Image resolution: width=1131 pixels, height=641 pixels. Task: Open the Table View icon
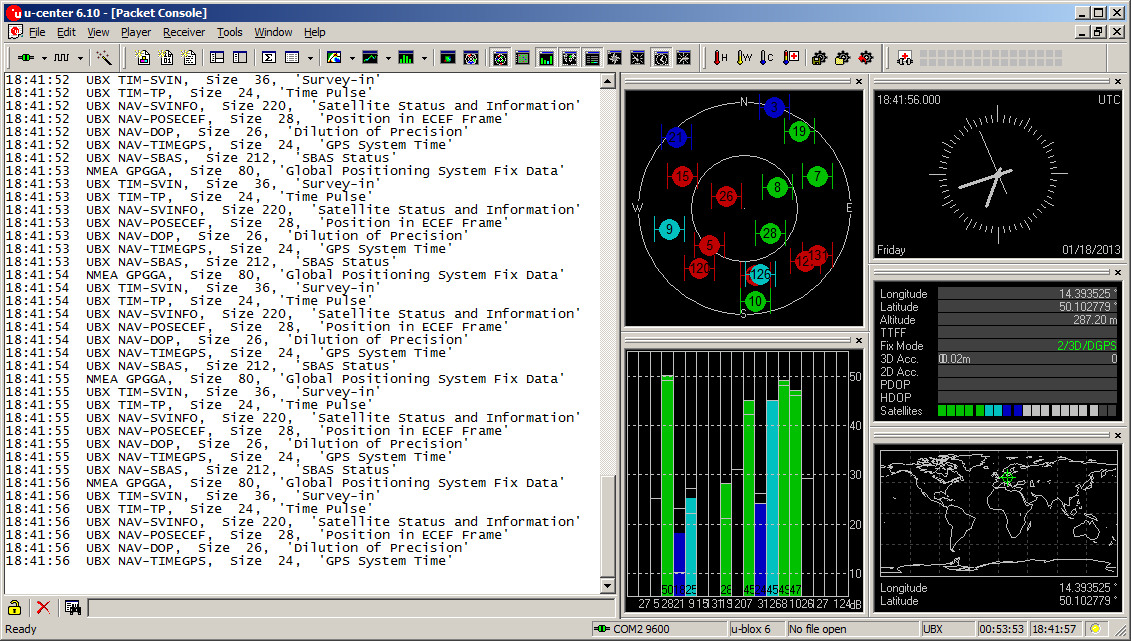click(x=292, y=58)
